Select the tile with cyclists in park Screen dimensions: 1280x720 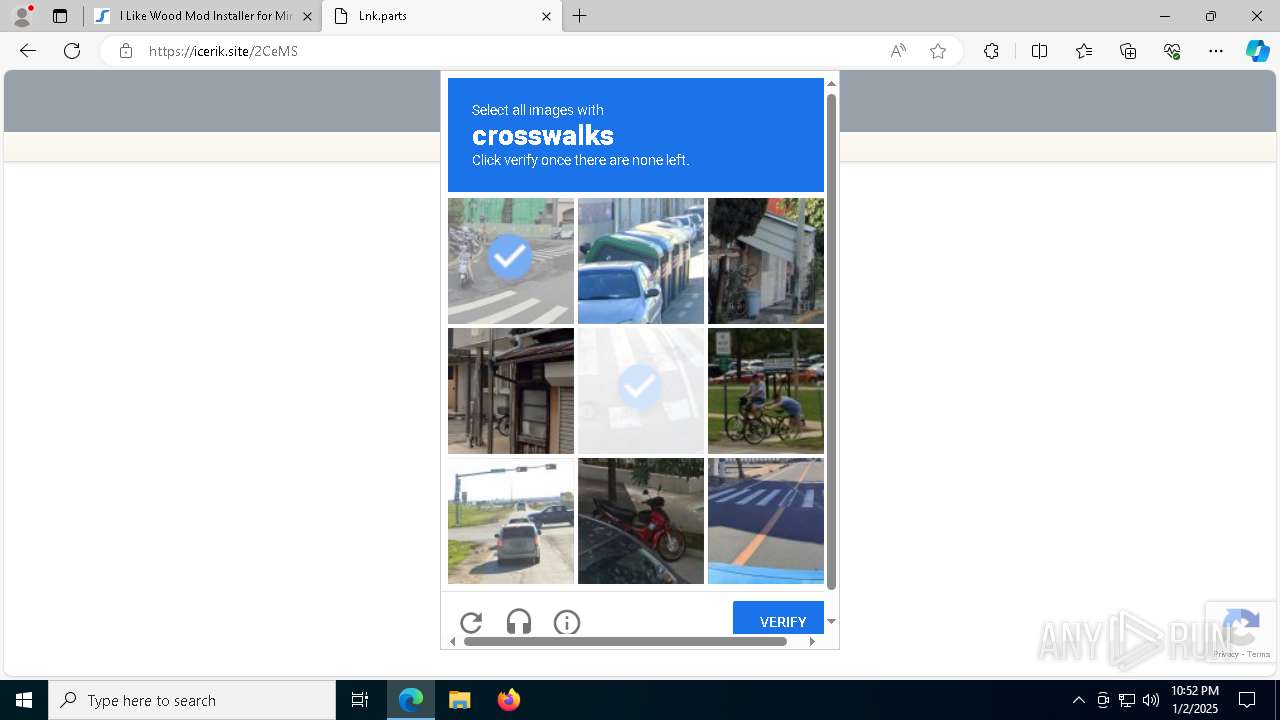pyautogui.click(x=766, y=391)
